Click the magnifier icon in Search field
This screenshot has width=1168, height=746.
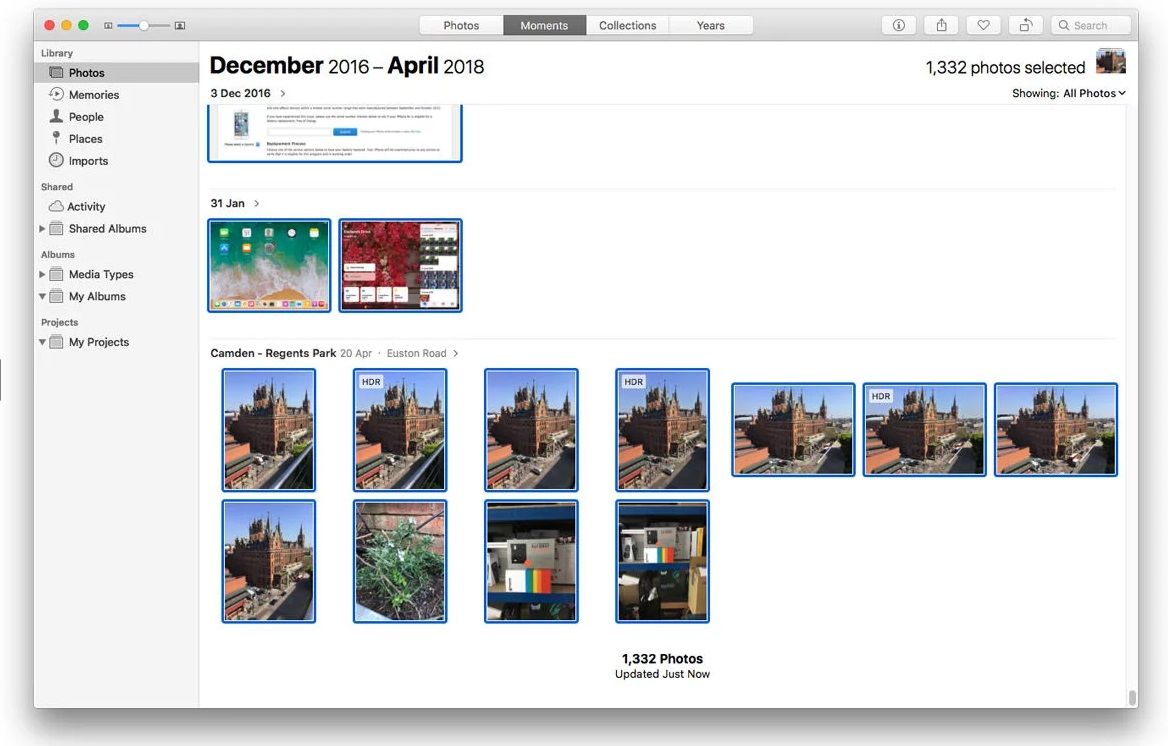point(1064,25)
